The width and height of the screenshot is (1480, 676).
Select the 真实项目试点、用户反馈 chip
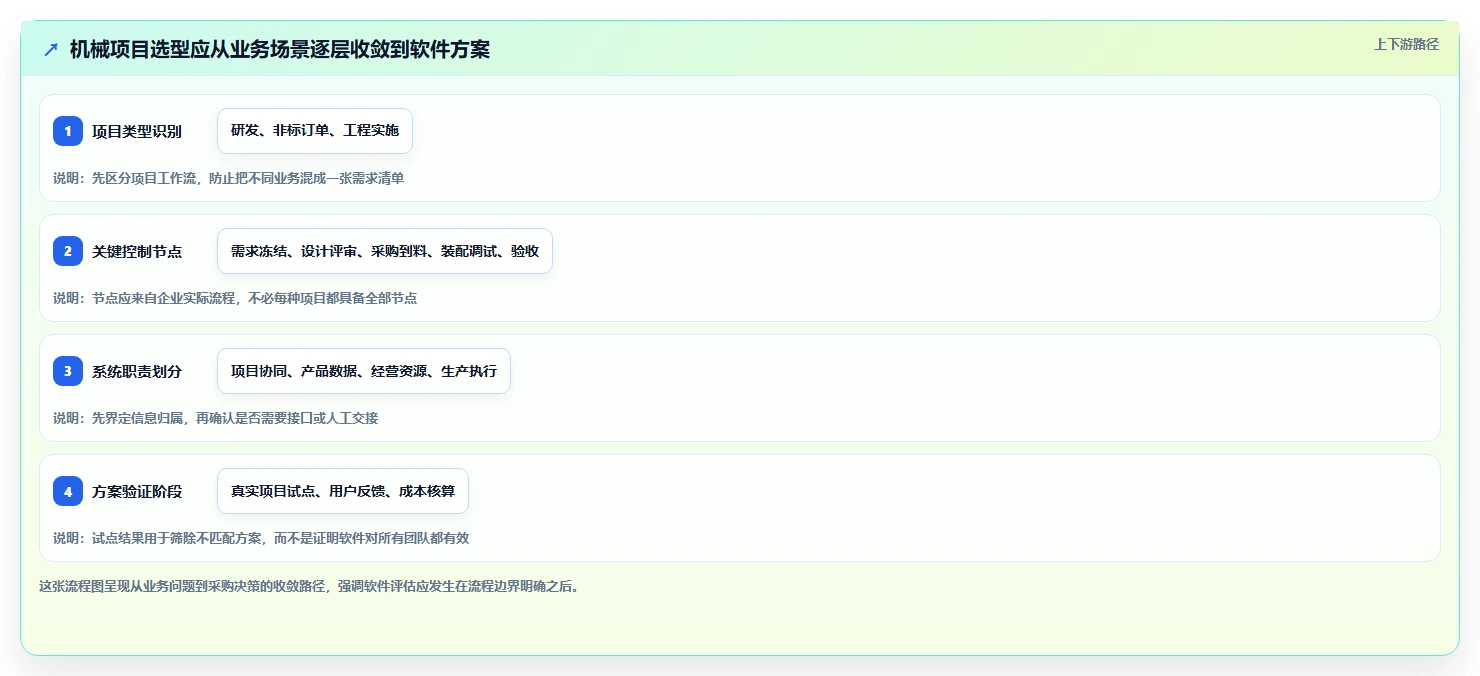343,491
